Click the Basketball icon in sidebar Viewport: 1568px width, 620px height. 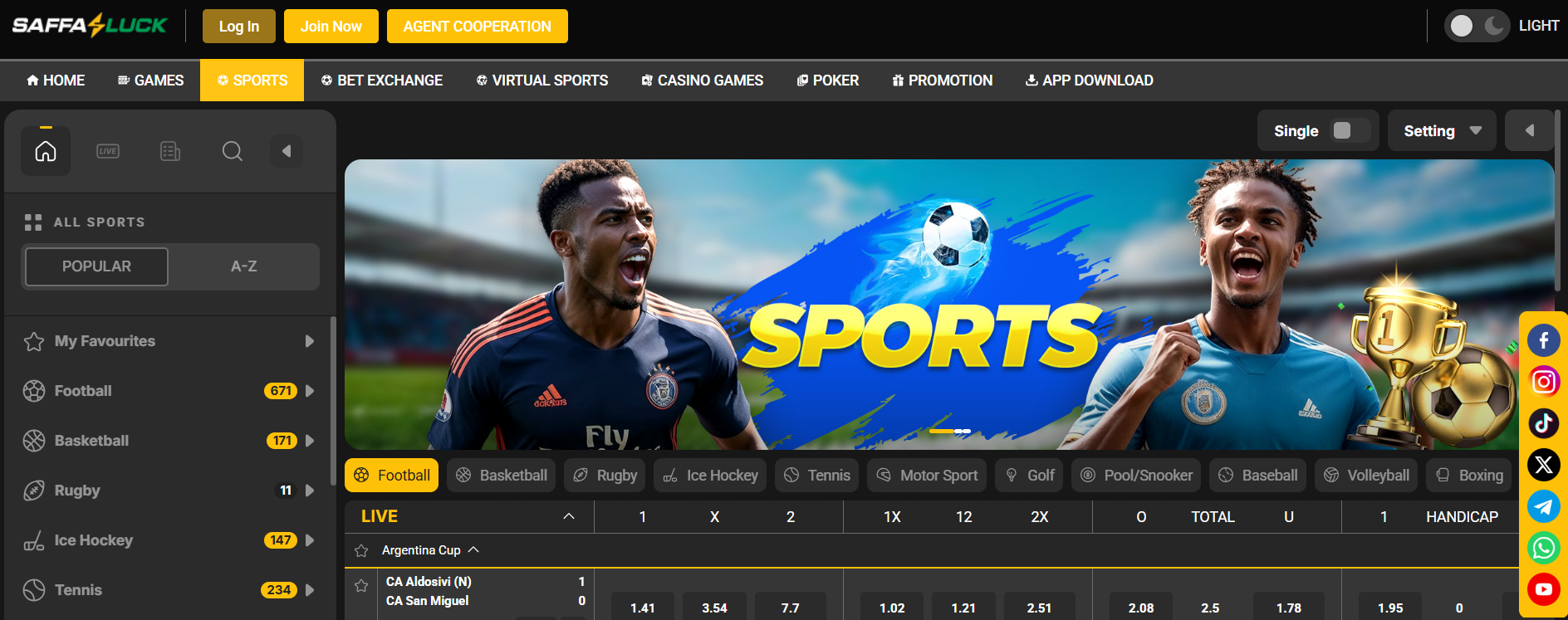click(x=34, y=441)
